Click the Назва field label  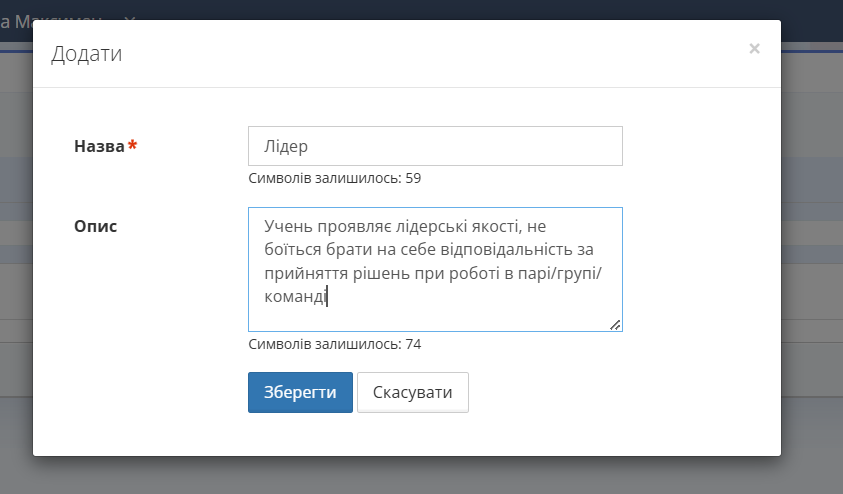[99, 146]
